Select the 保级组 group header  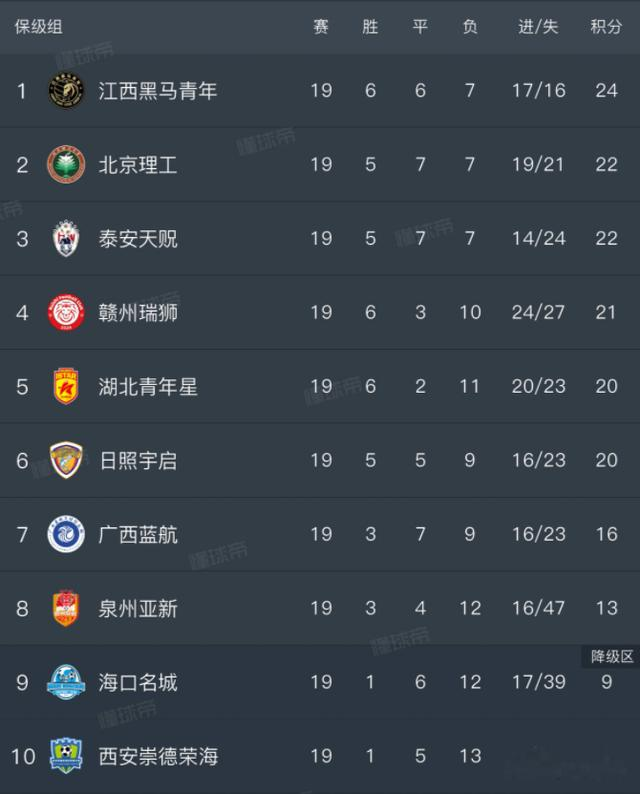point(38,27)
